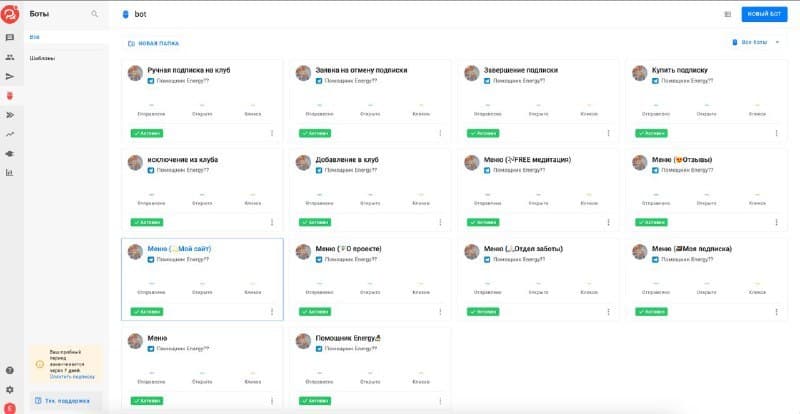Expand the Все боты filter dropdown
The width and height of the screenshot is (800, 414).
coord(756,42)
